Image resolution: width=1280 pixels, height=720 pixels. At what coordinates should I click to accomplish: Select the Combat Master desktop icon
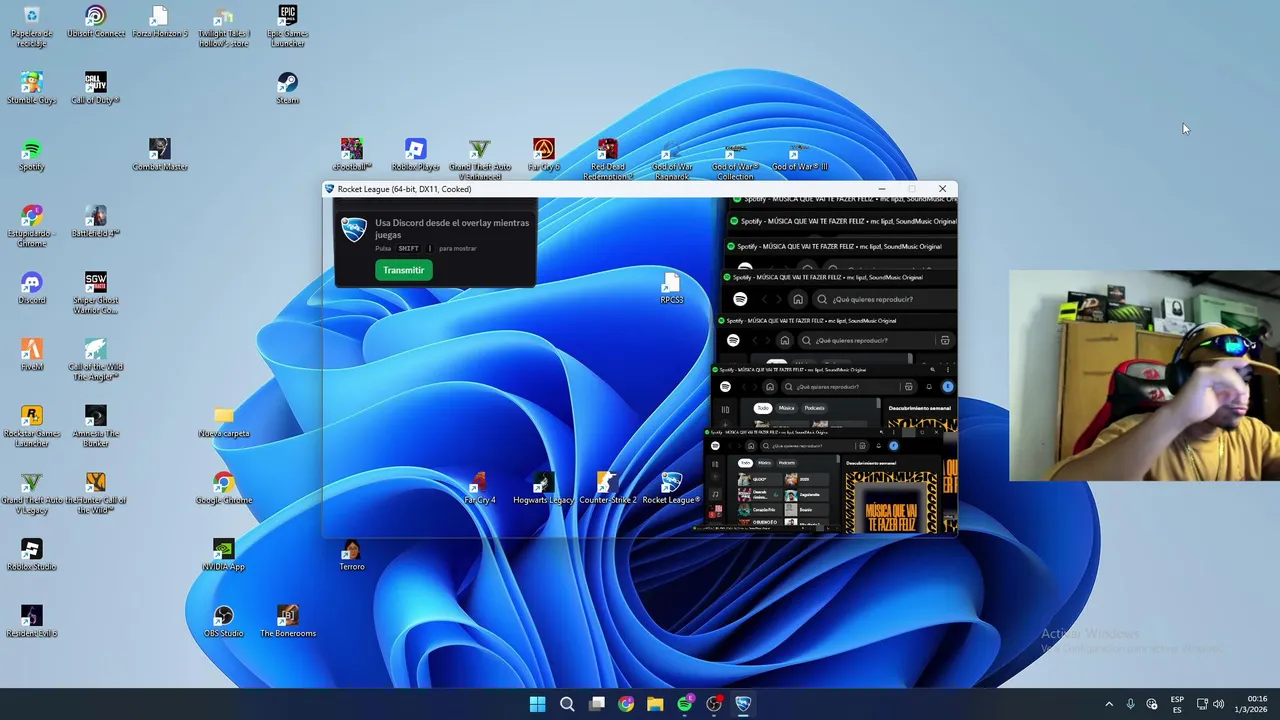(159, 155)
